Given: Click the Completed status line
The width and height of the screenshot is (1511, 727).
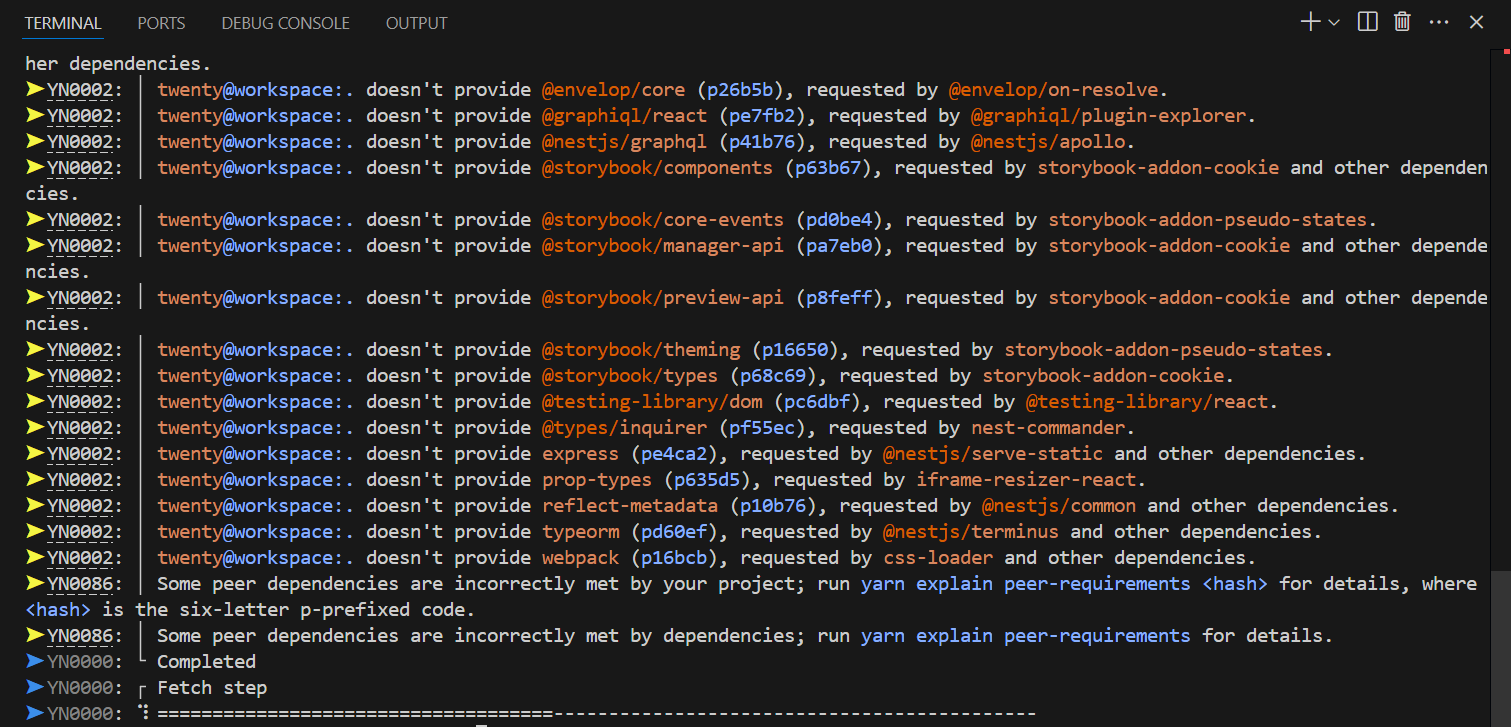Looking at the screenshot, I should pos(206,661).
